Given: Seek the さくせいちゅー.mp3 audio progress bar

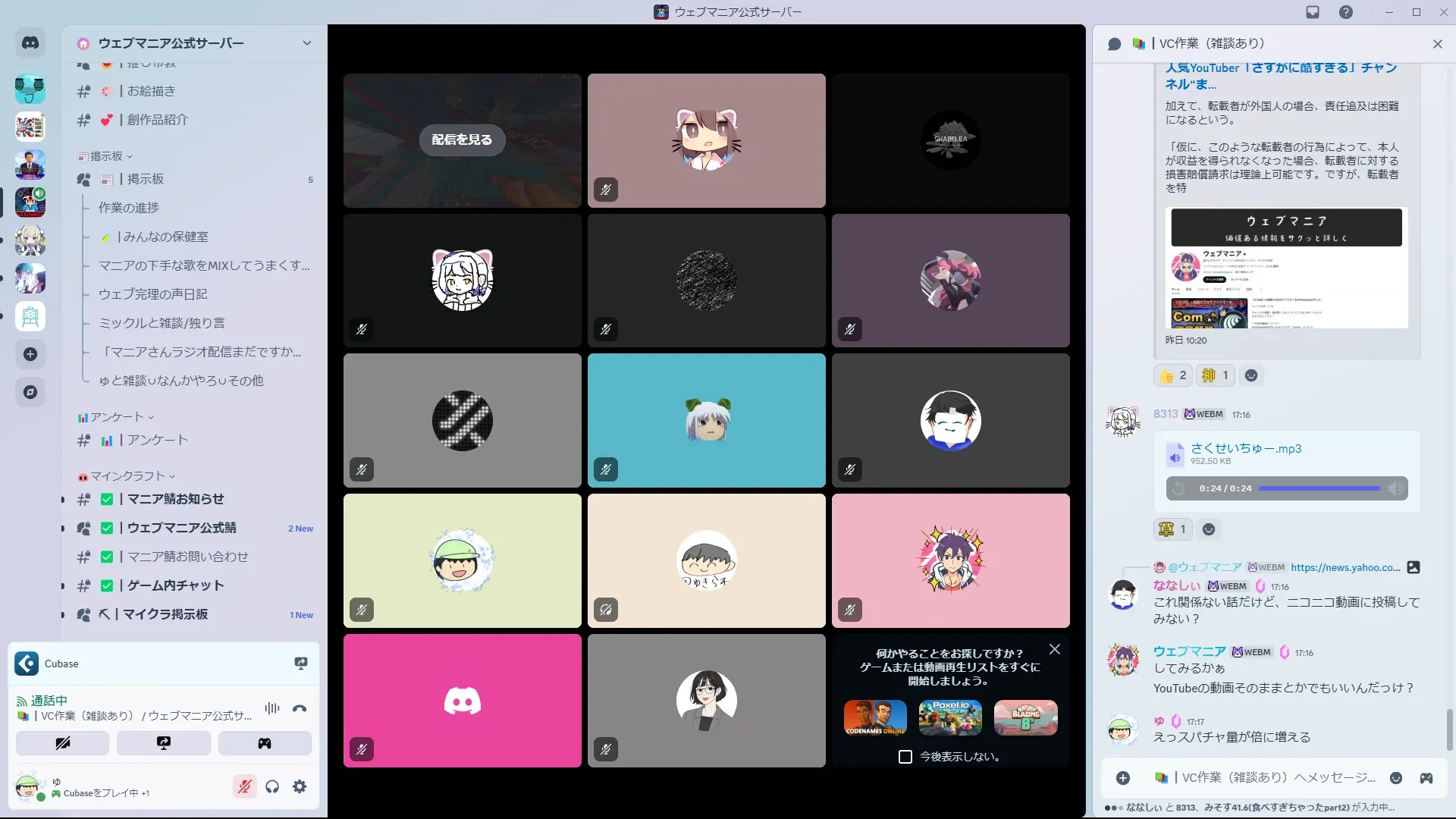Looking at the screenshot, I should point(1319,488).
